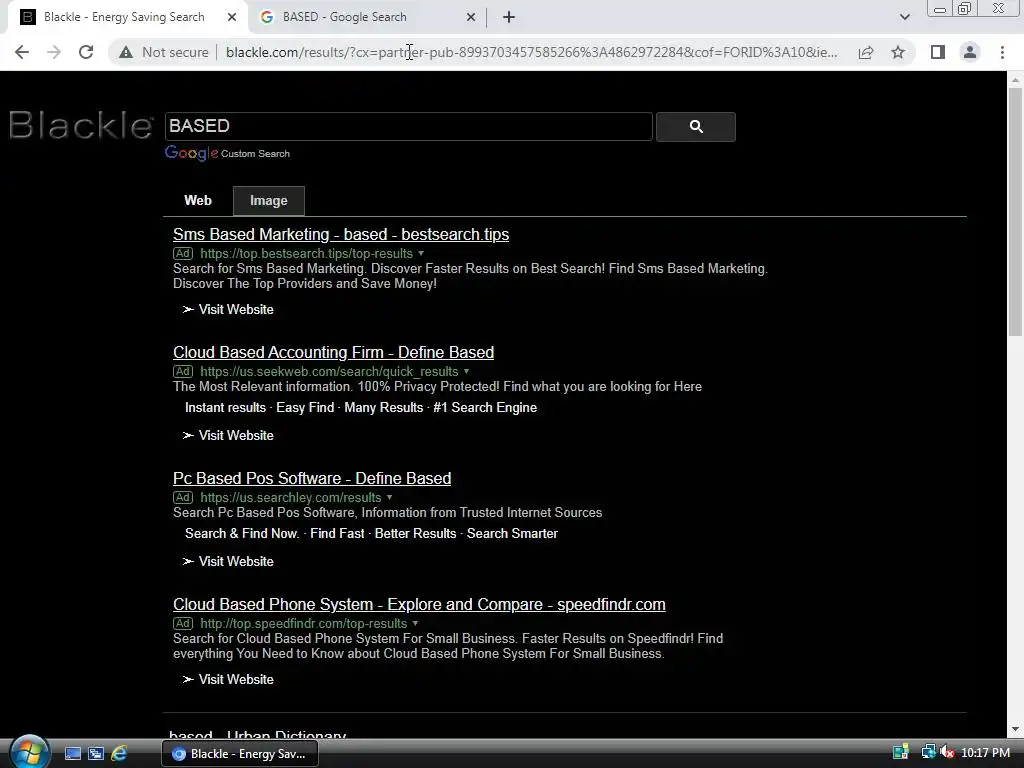Open the Not secure site warning icon
The image size is (1024, 768).
coord(125,52)
